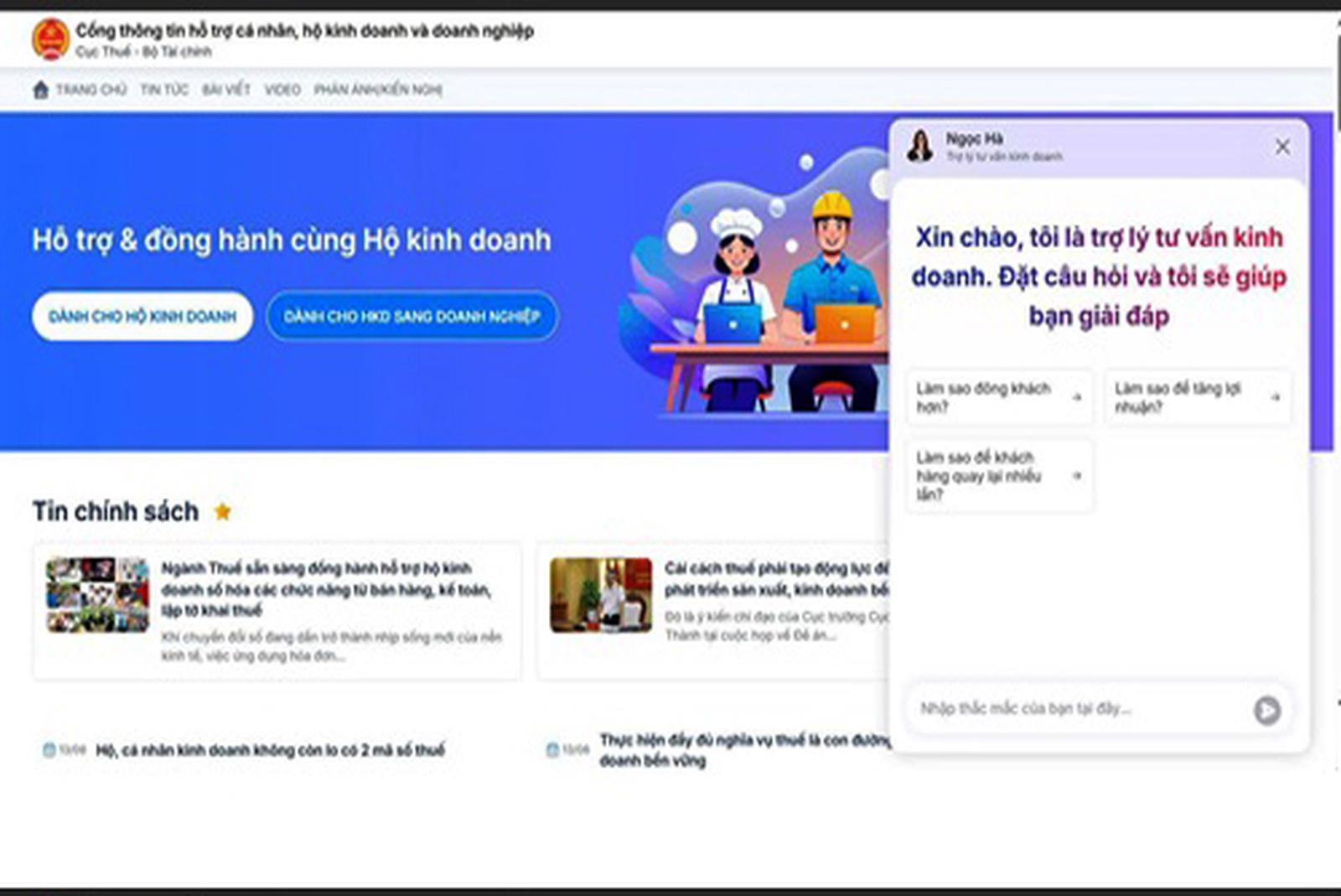This screenshot has height=896, width=1341.
Task: Click arrow on 'Làm sao để tăng lợi nhuận?' suggestion
Action: pos(1275,397)
